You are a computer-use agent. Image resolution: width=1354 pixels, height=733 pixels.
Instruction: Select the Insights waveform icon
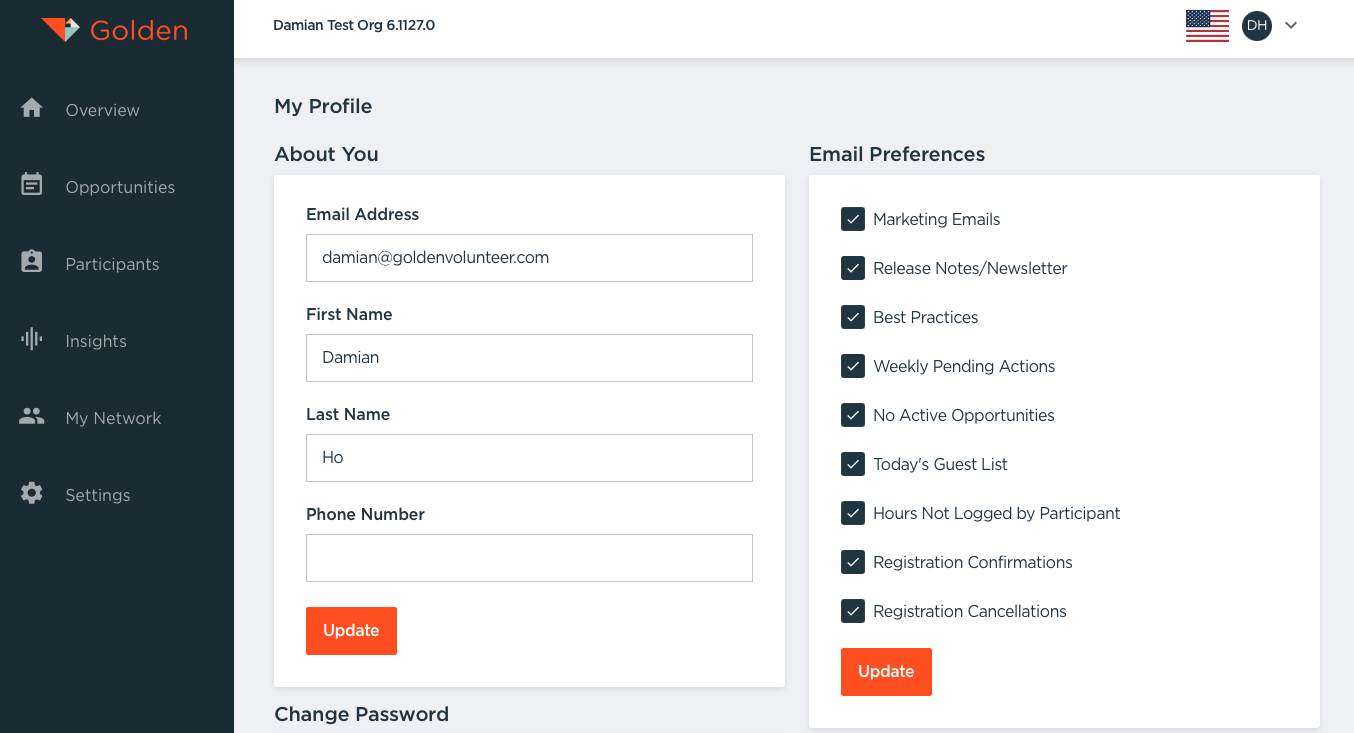pyautogui.click(x=32, y=339)
